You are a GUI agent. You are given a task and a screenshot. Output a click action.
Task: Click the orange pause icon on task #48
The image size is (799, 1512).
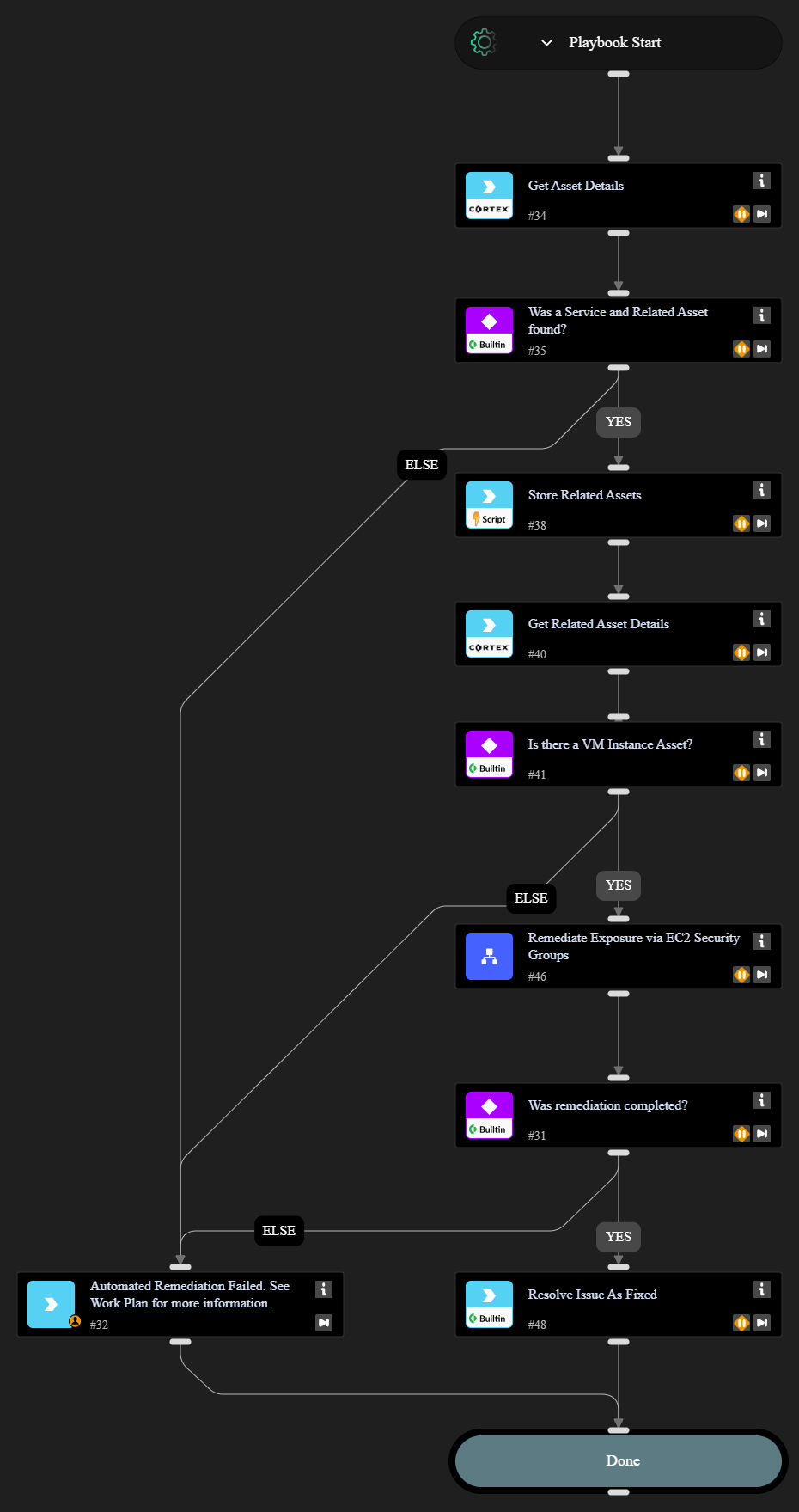741,1323
